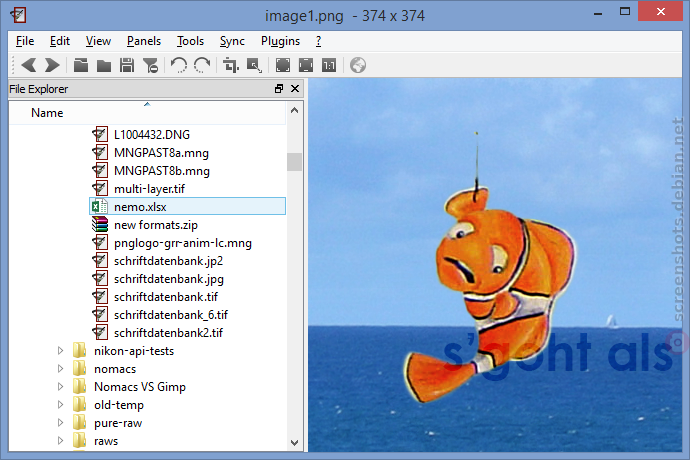
Task: Save the image using floppy disk icon
Action: pos(127,65)
